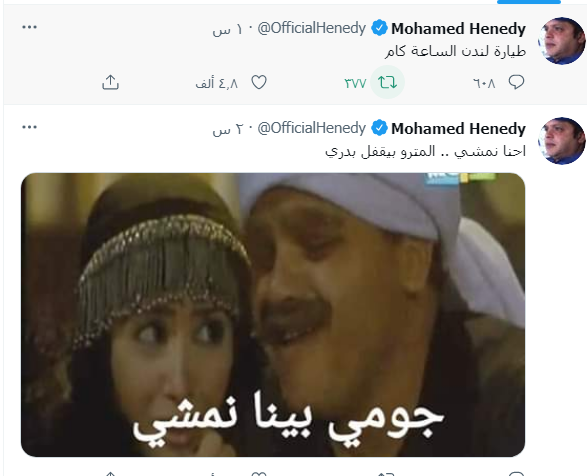
Task: Like the first tweet with the heart icon
Action: [x=259, y=82]
